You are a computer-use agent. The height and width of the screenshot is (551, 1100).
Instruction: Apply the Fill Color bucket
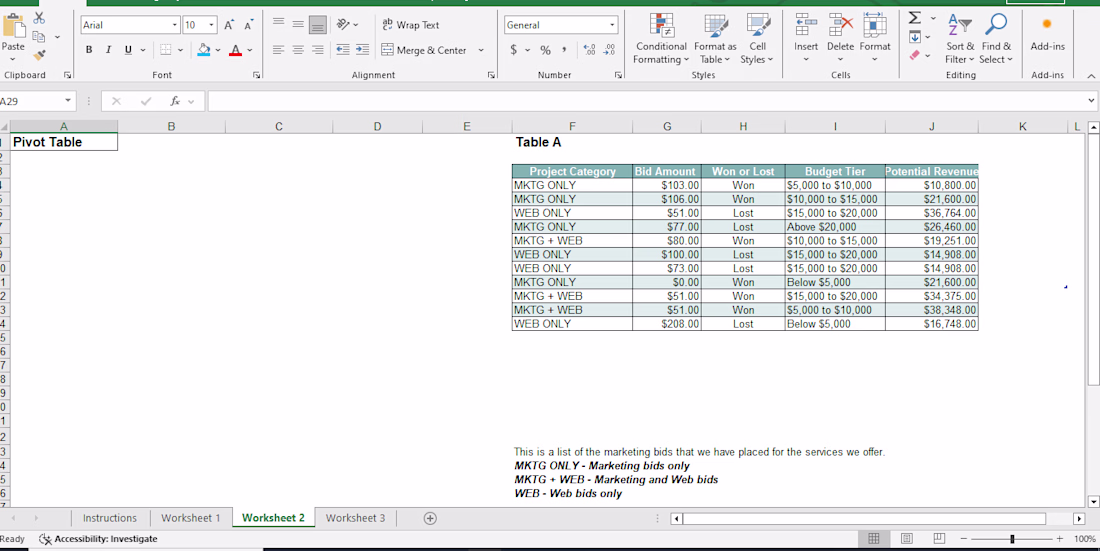click(x=204, y=50)
